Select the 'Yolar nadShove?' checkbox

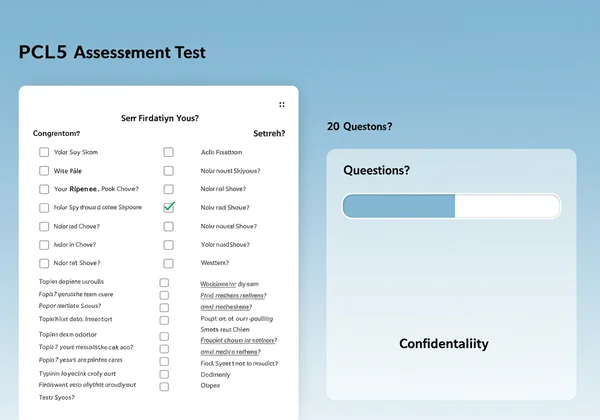(168, 245)
